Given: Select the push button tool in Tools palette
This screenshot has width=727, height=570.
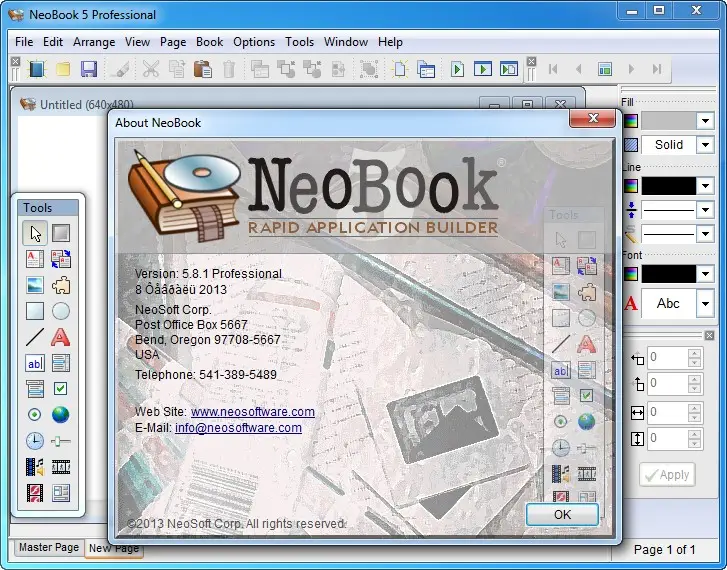Looking at the screenshot, I should point(61,233).
